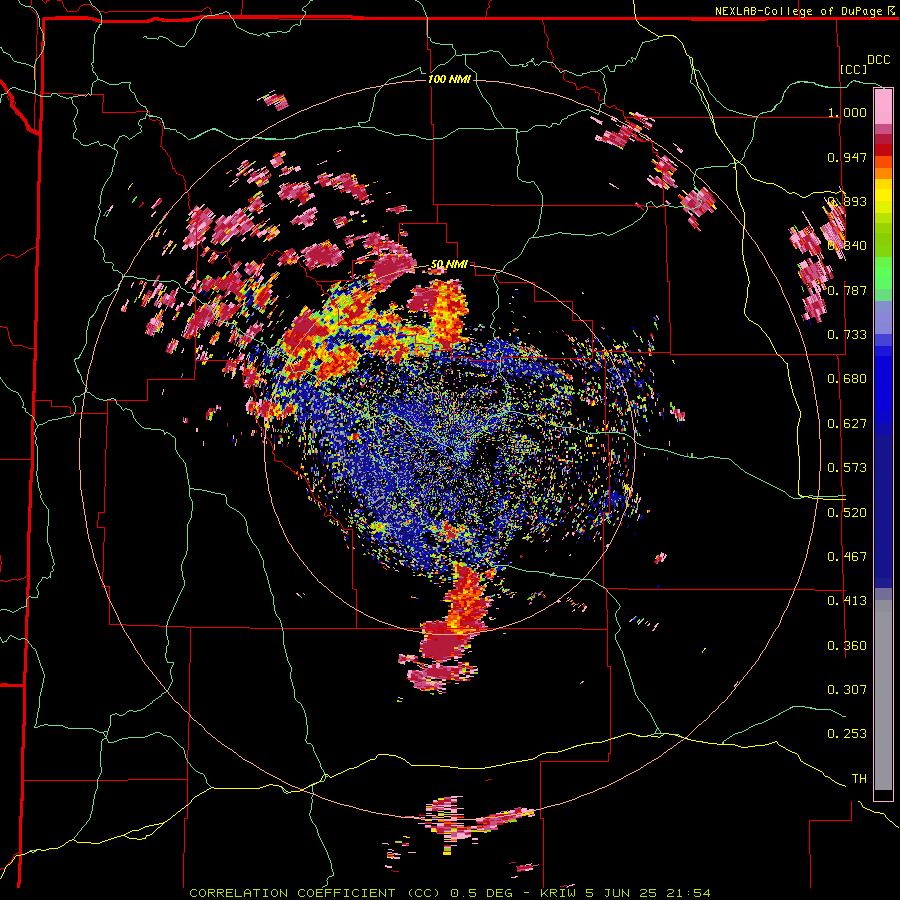Select the 0.360 scale value
This screenshot has height=900, width=900.
847,646
